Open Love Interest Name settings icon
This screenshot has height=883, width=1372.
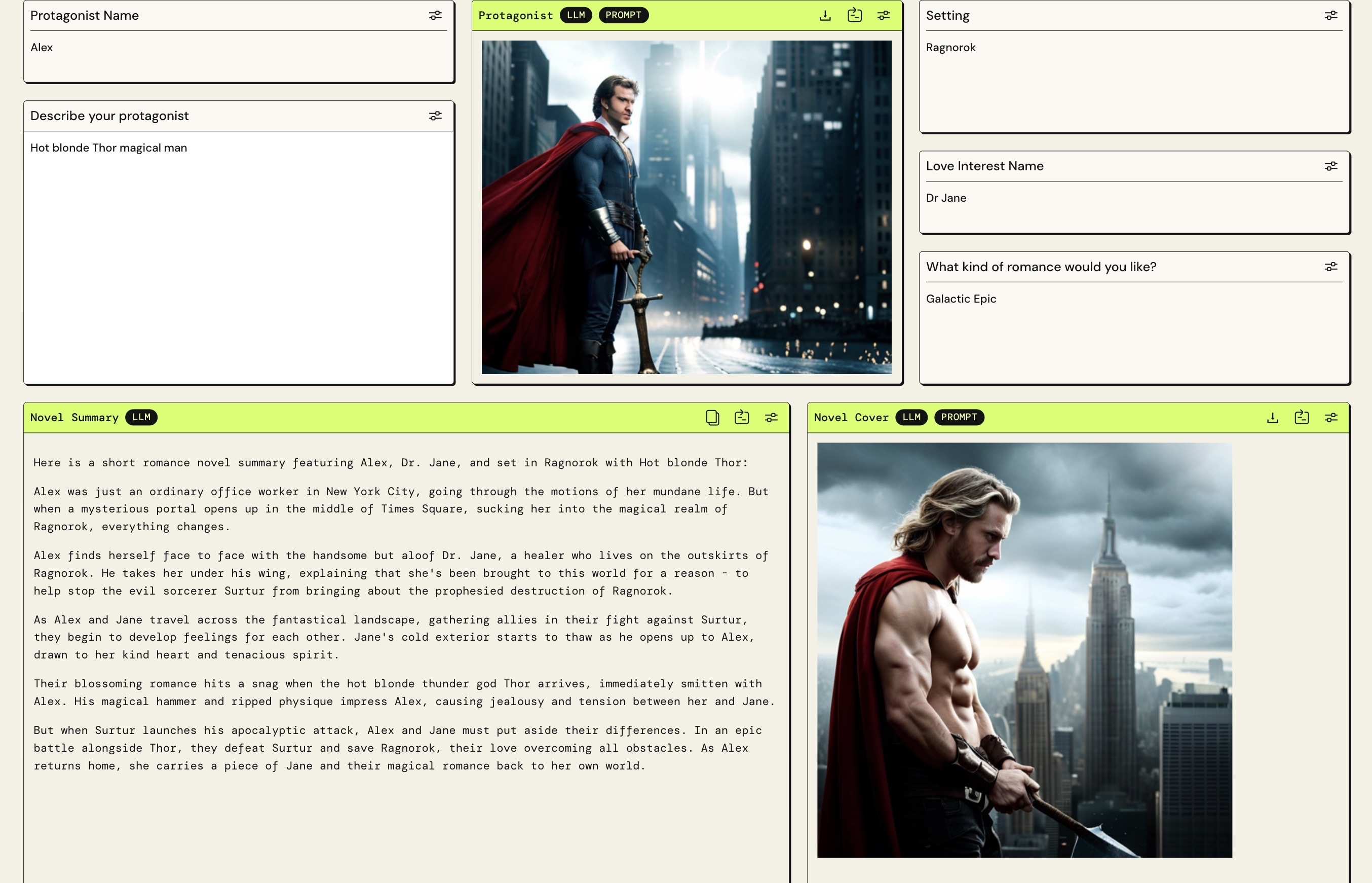(1331, 166)
